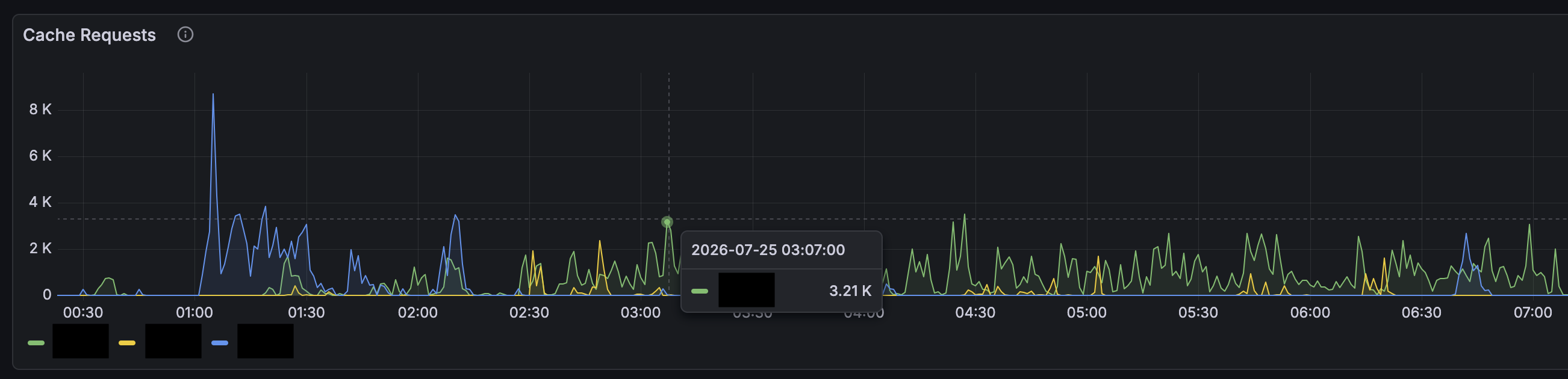Click the 03:00 time axis label
The image size is (1568, 379).
(x=640, y=313)
